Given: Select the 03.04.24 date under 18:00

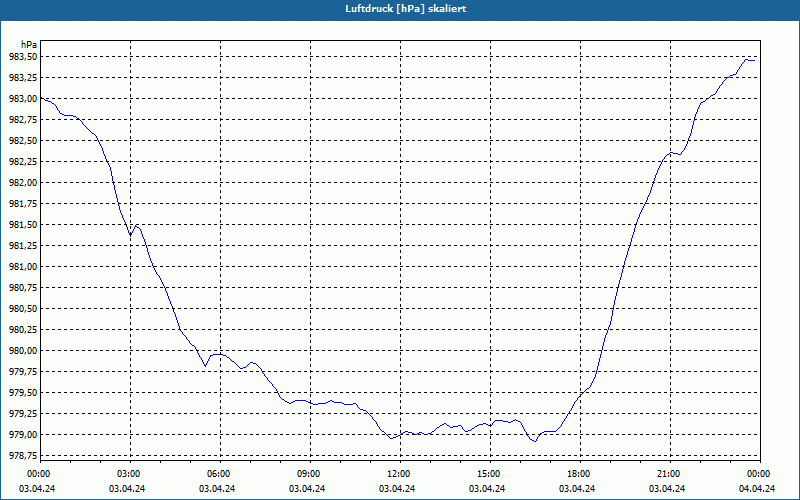Looking at the screenshot, I should tap(577, 488).
